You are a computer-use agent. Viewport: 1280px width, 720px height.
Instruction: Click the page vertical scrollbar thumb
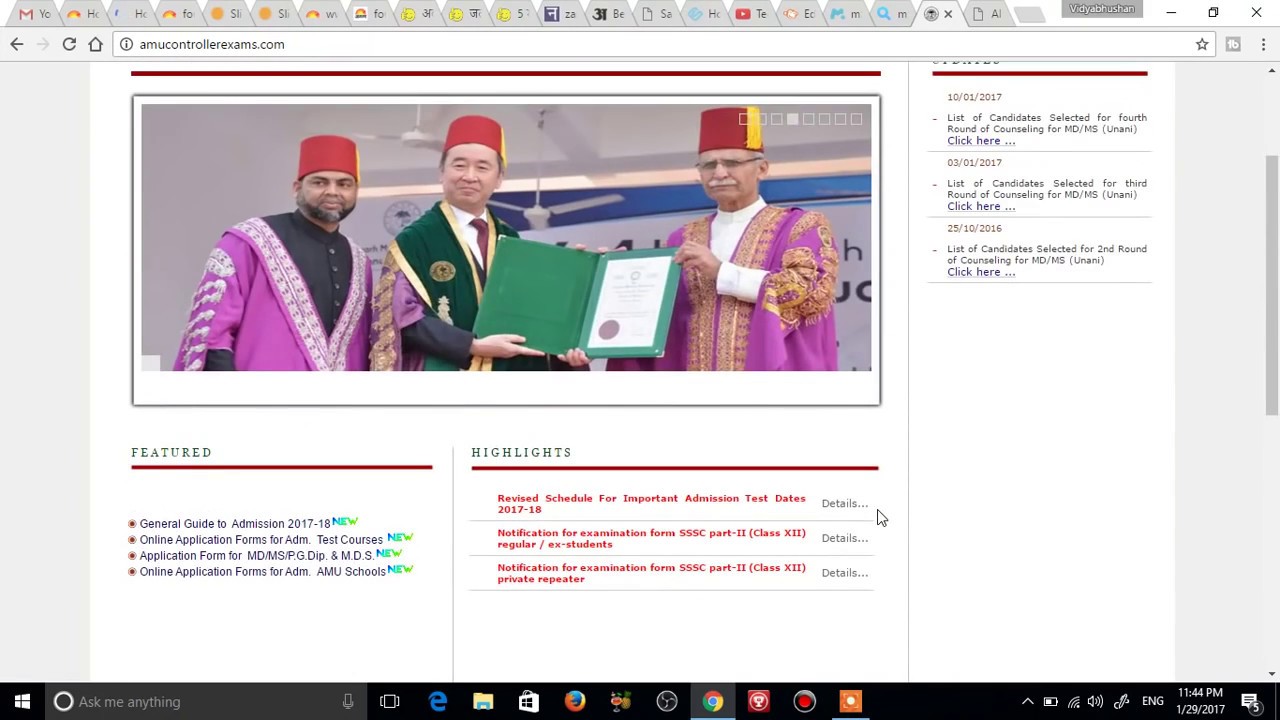(1272, 285)
